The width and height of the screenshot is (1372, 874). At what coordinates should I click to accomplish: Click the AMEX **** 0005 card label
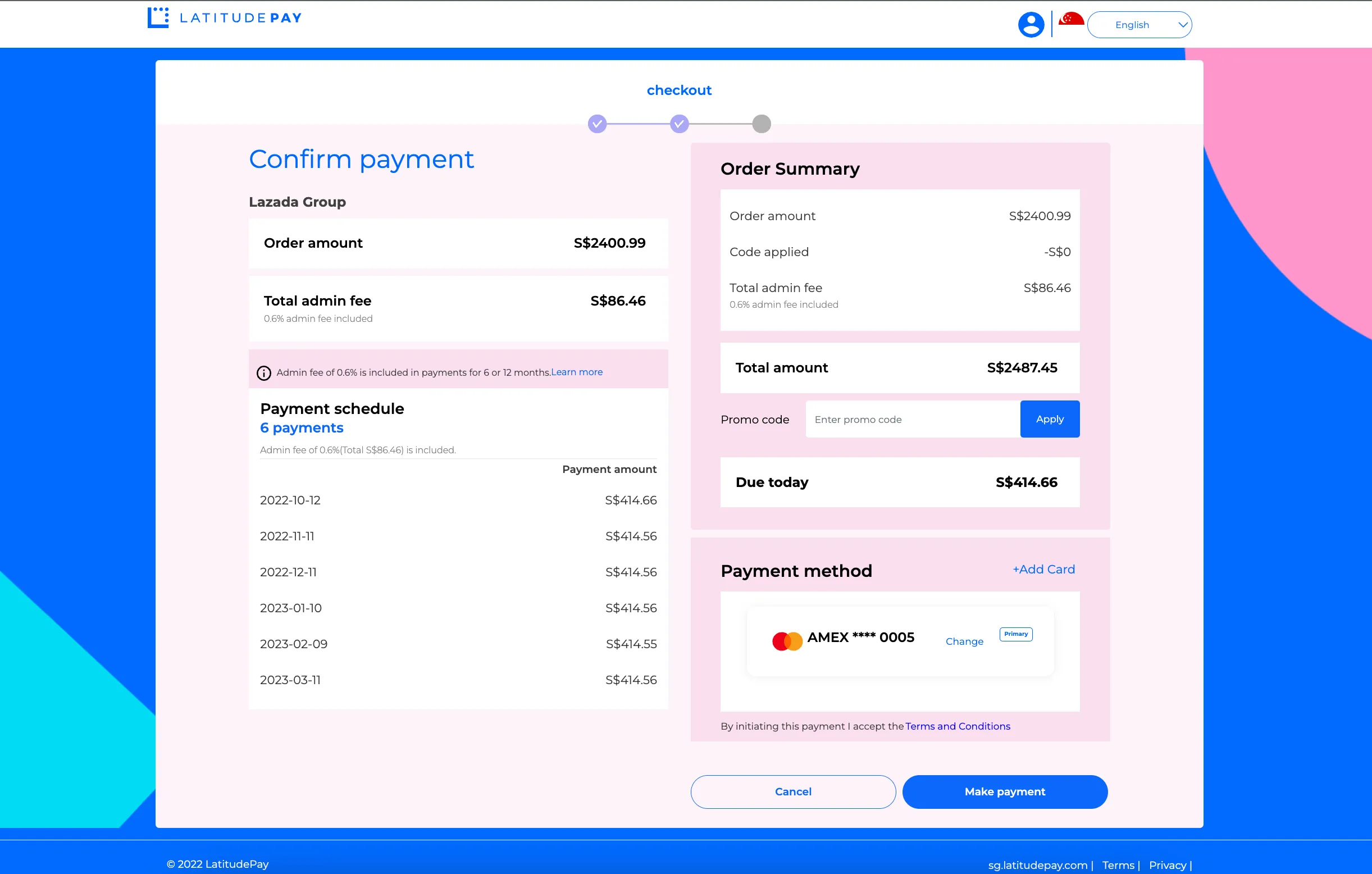(861, 638)
